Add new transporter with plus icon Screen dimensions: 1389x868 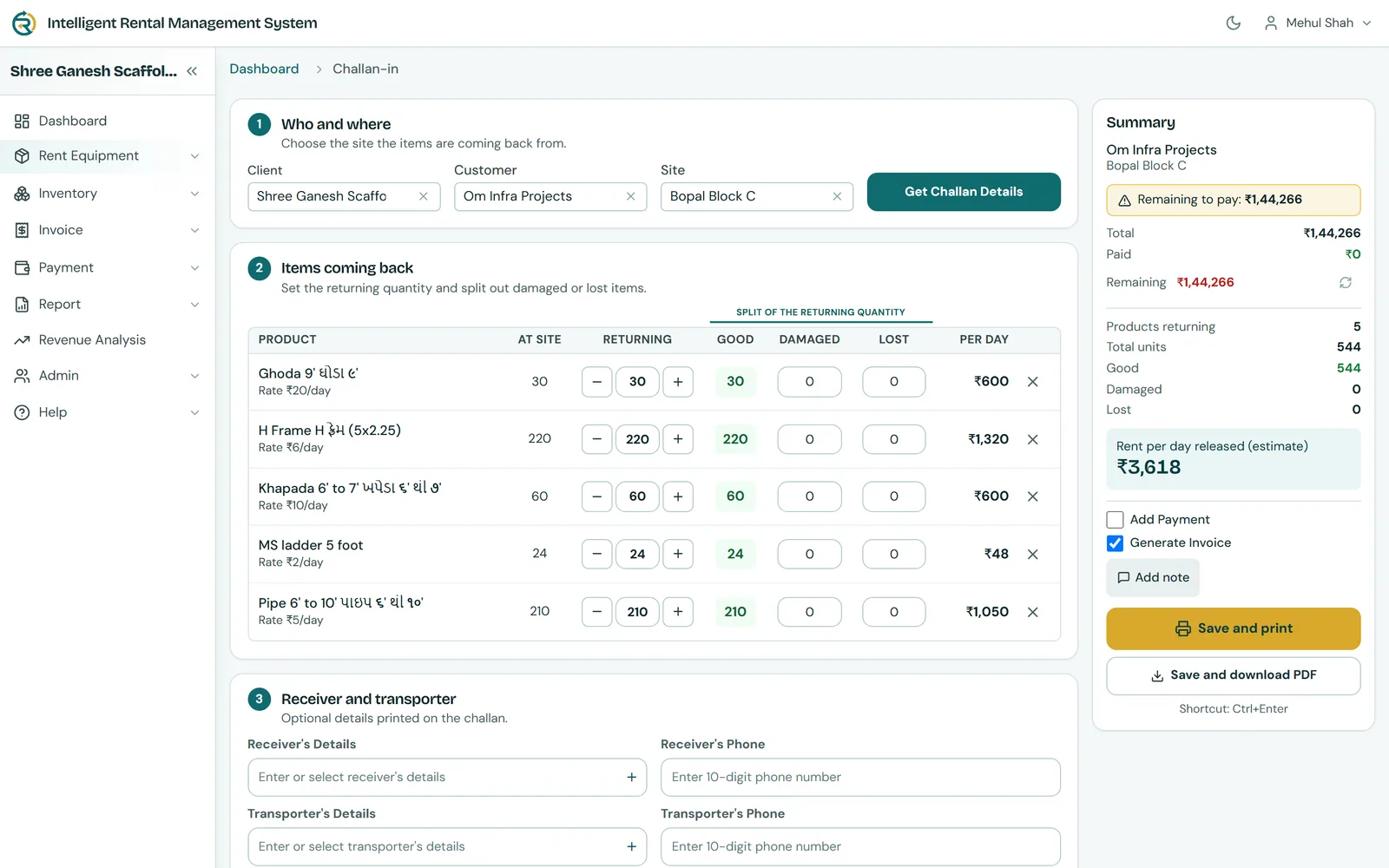pyautogui.click(x=632, y=846)
